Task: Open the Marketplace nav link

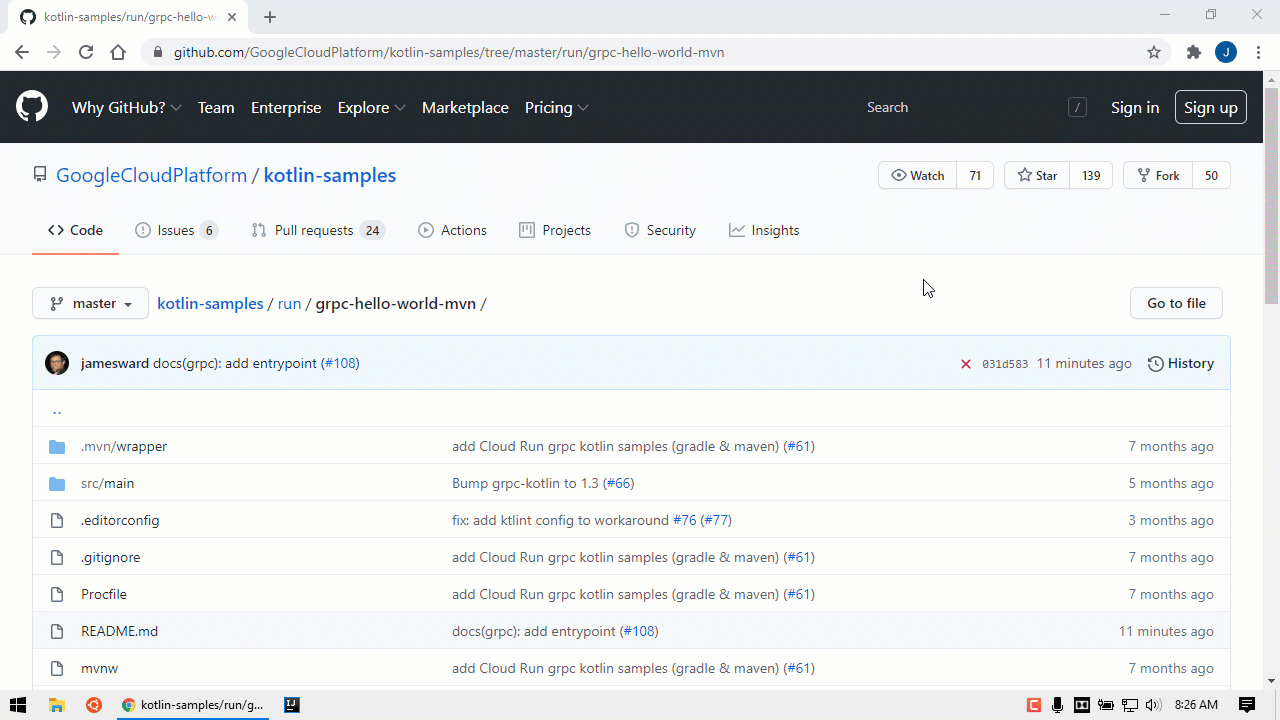Action: [x=465, y=107]
